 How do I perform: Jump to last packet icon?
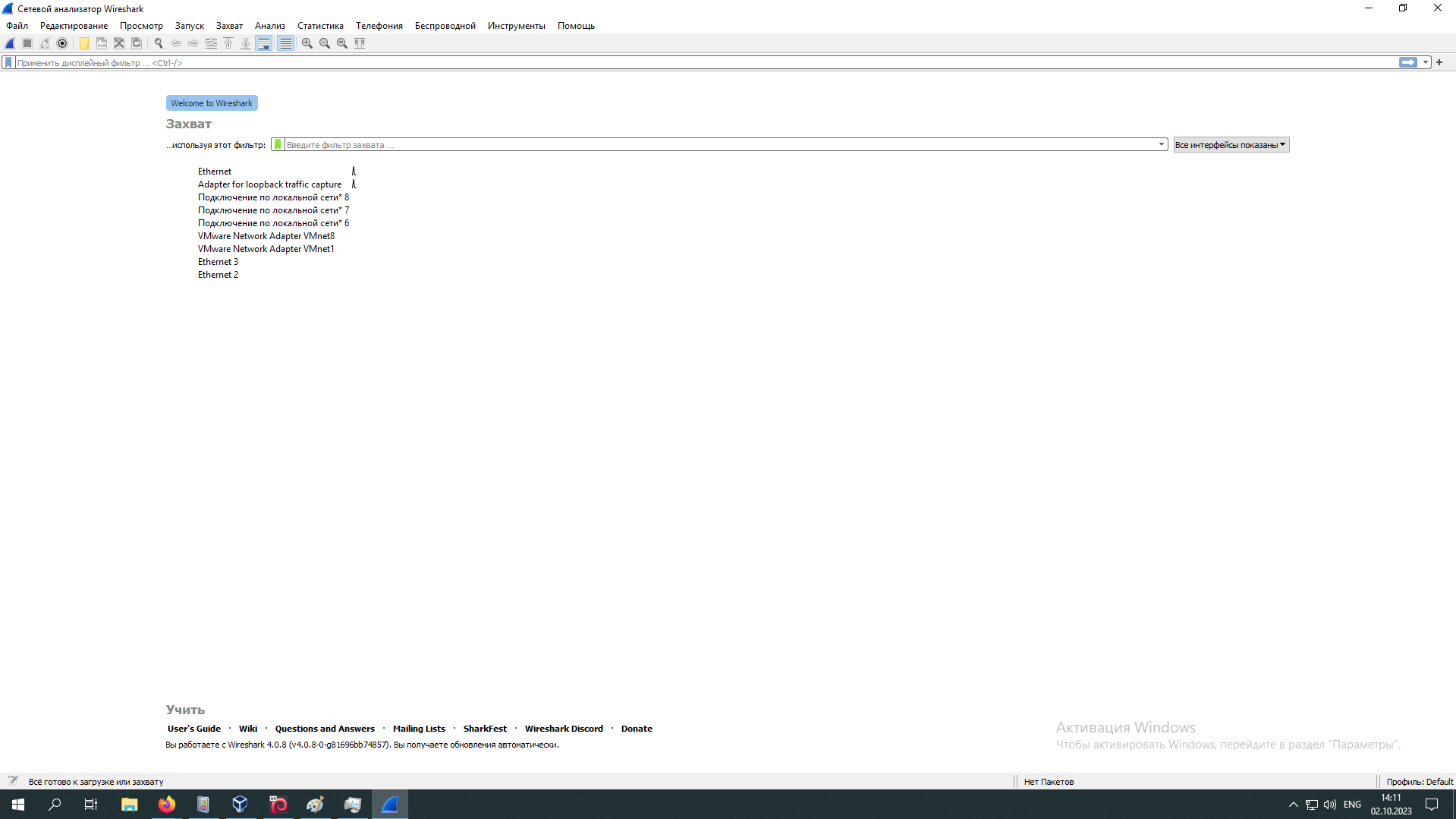tap(246, 43)
